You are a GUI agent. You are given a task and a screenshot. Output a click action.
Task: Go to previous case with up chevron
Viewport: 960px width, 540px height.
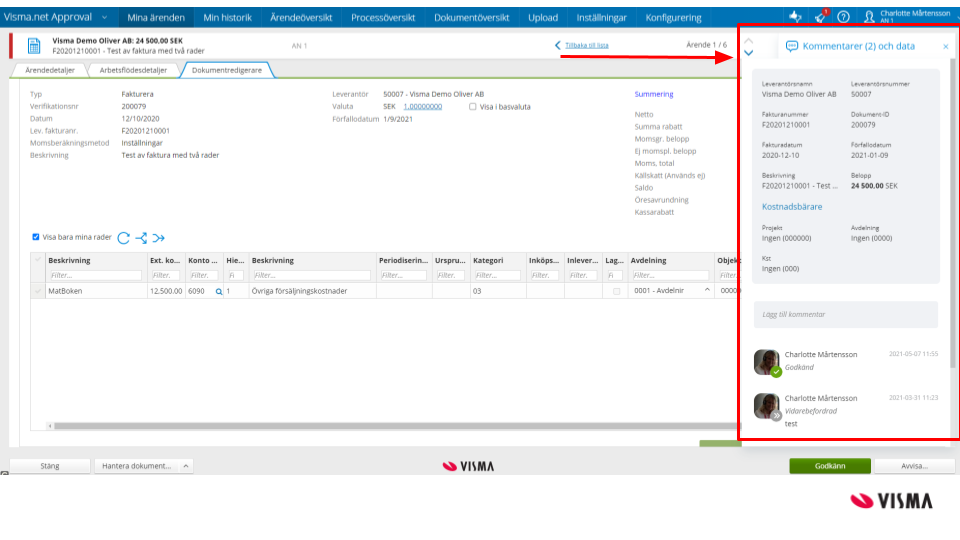point(748,41)
